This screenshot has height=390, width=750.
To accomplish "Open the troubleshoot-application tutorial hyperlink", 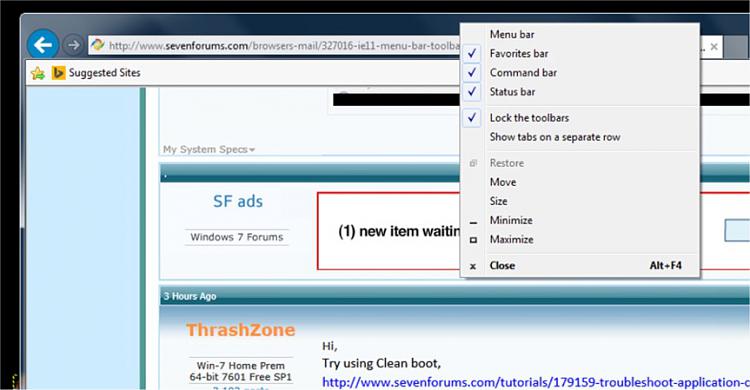I will [x=536, y=382].
